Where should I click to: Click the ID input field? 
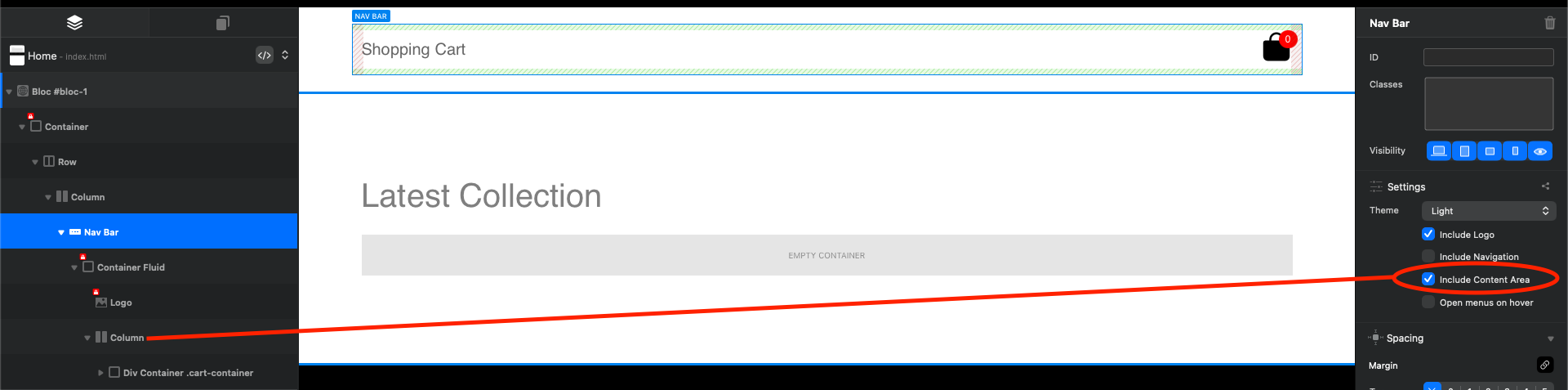(1488, 57)
